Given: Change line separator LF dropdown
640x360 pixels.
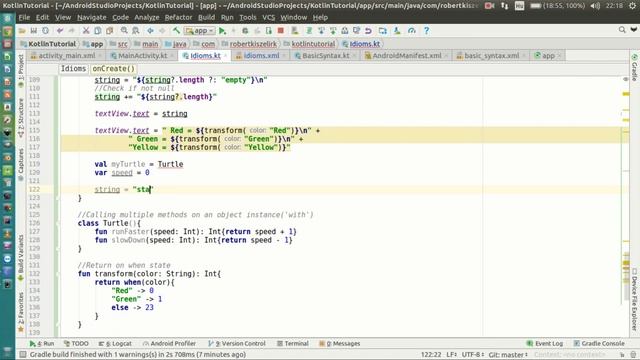Looking at the screenshot, I should pyautogui.click(x=451, y=355).
